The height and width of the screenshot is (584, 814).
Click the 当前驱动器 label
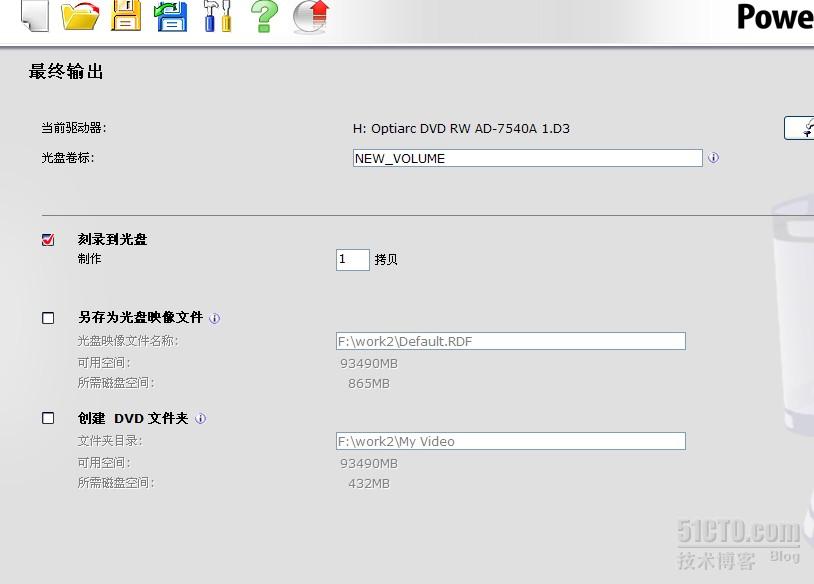74,128
